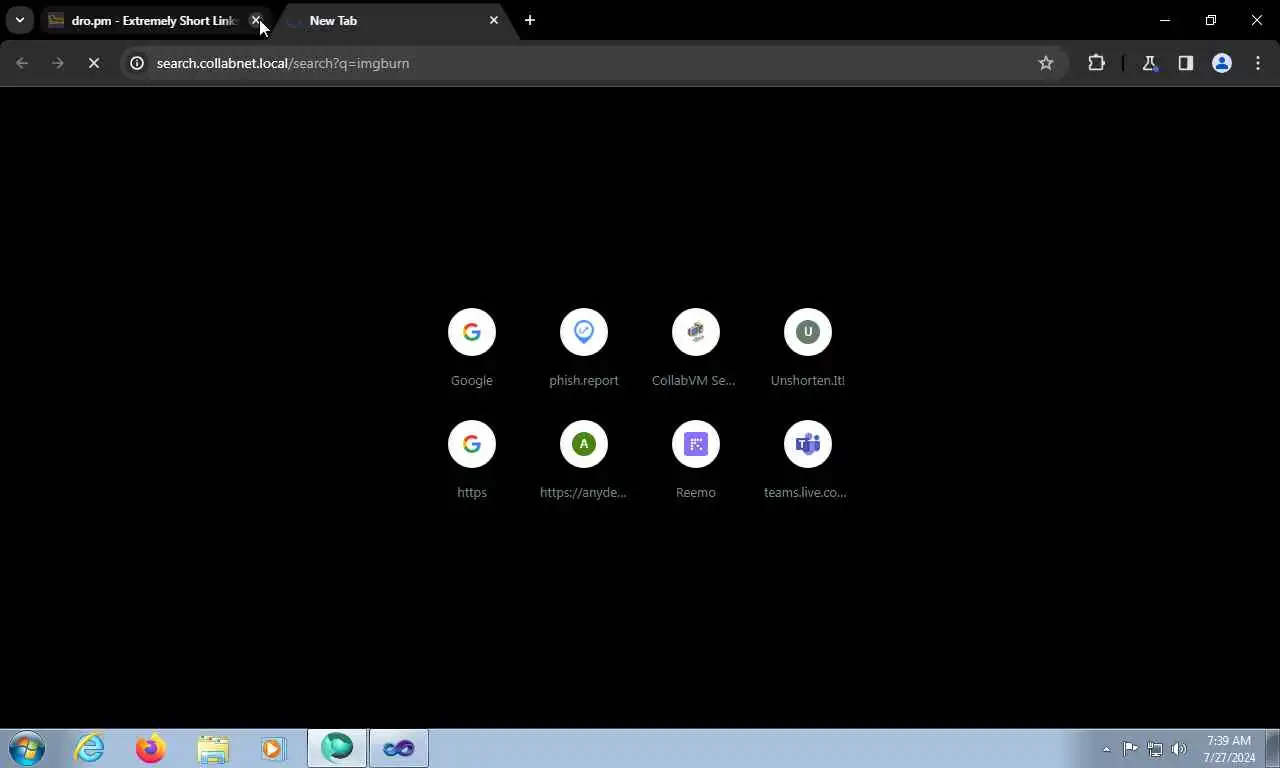
Task: Select the infinity-logo taskbar app
Action: point(399,748)
